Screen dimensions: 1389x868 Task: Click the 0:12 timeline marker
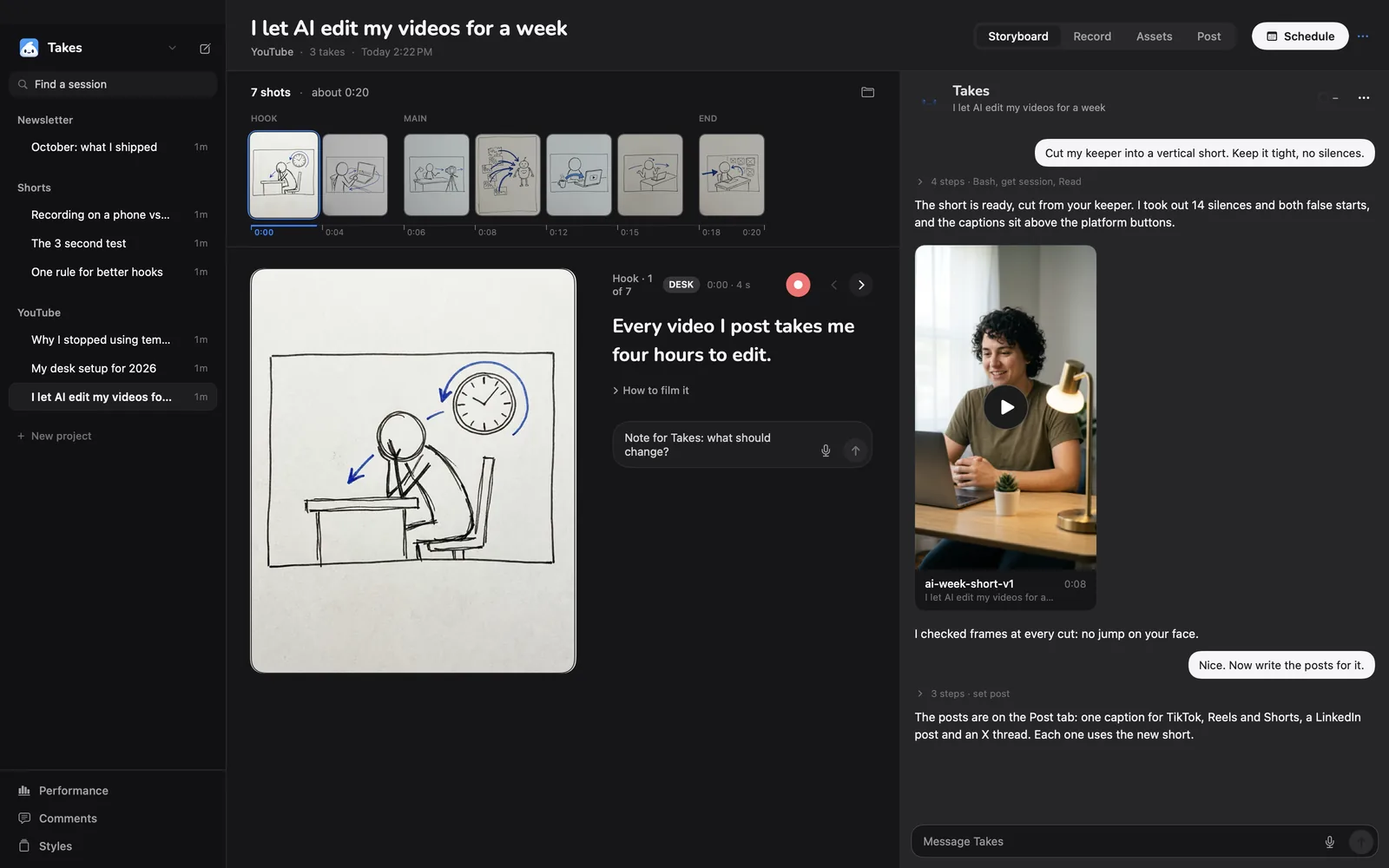558,233
